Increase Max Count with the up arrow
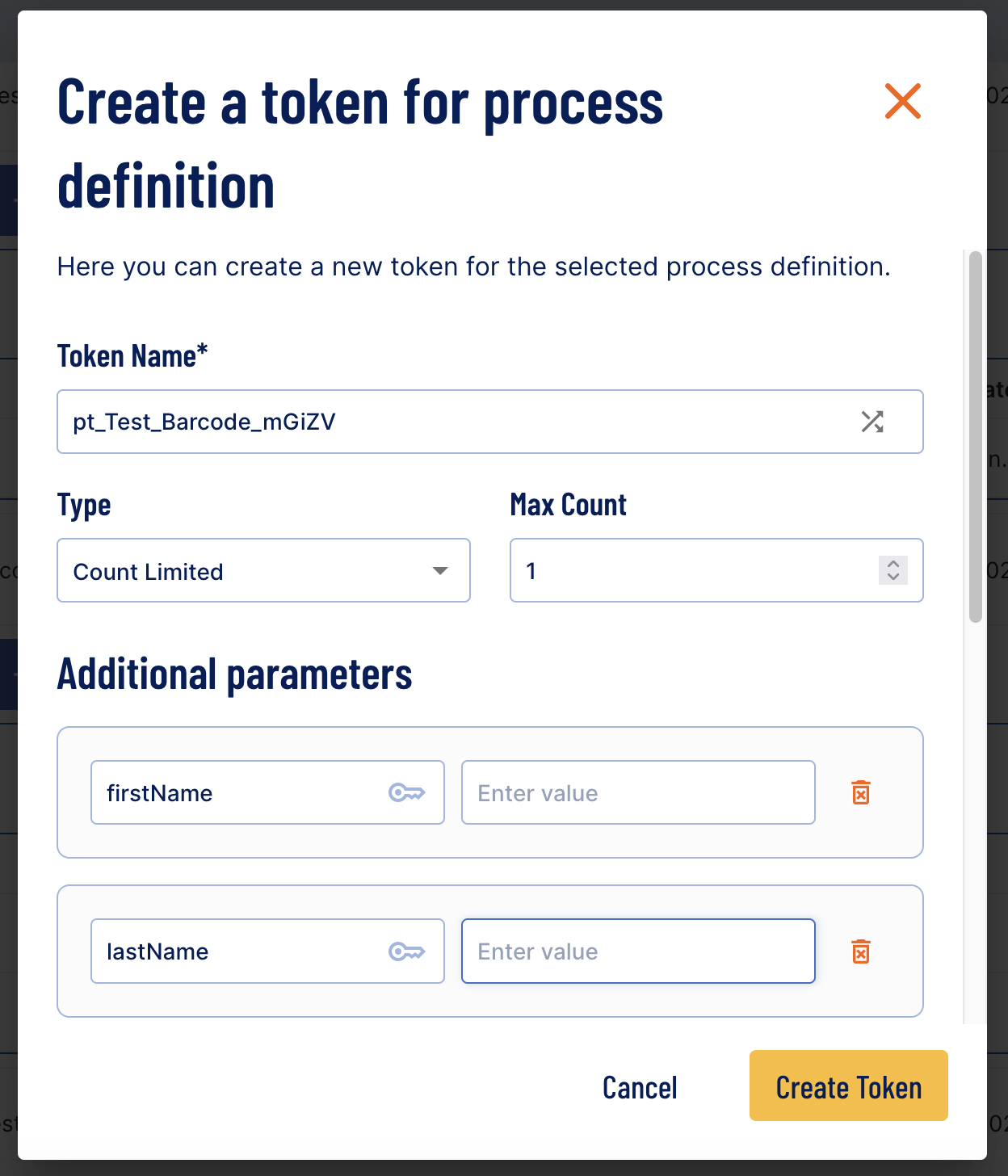This screenshot has height=1176, width=1008. (893, 564)
